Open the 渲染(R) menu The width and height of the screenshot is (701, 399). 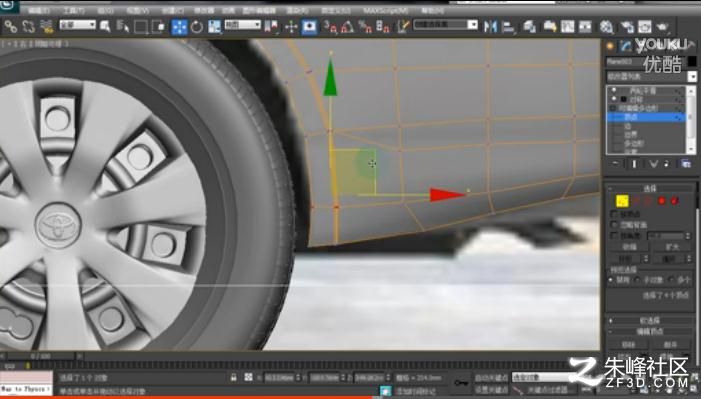click(297, 10)
